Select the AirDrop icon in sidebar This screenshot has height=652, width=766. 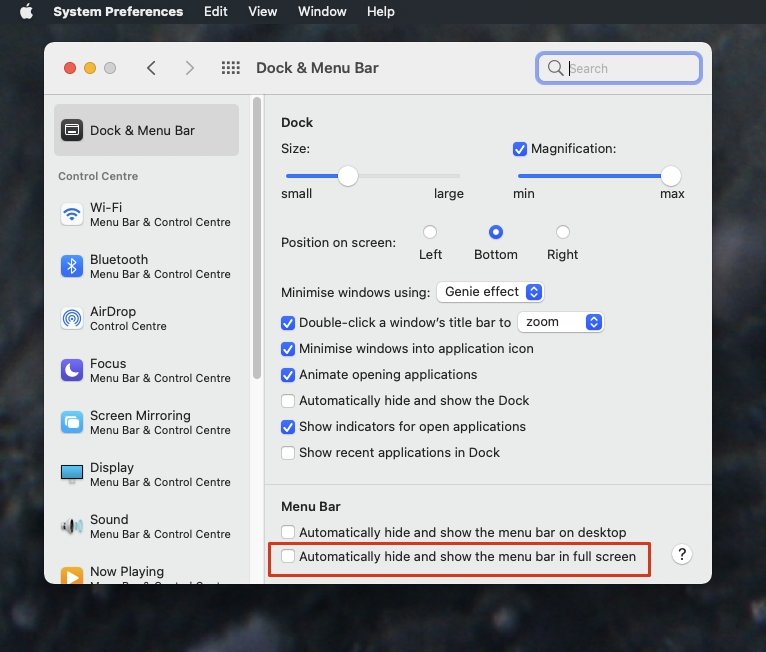[x=72, y=318]
